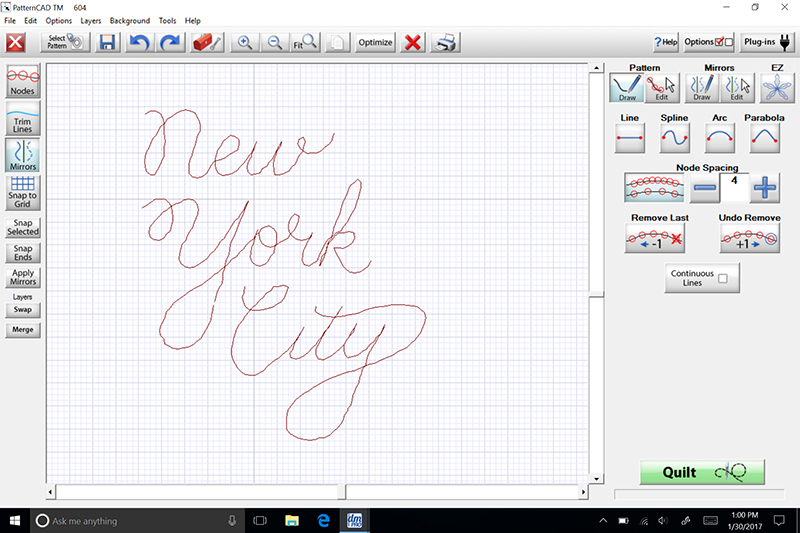Choose the Parabola drawing tool

coord(764,138)
